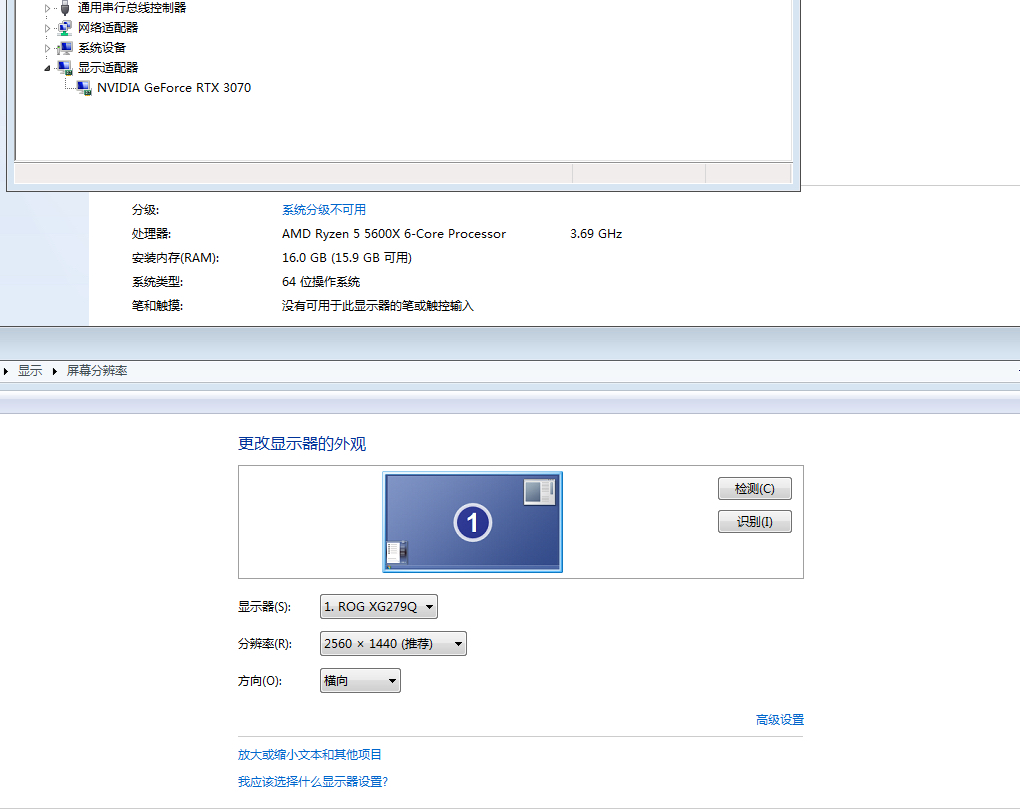Screen dimensions: 1020x811
Task: Click the 系统分级不可用 link
Action: [323, 209]
